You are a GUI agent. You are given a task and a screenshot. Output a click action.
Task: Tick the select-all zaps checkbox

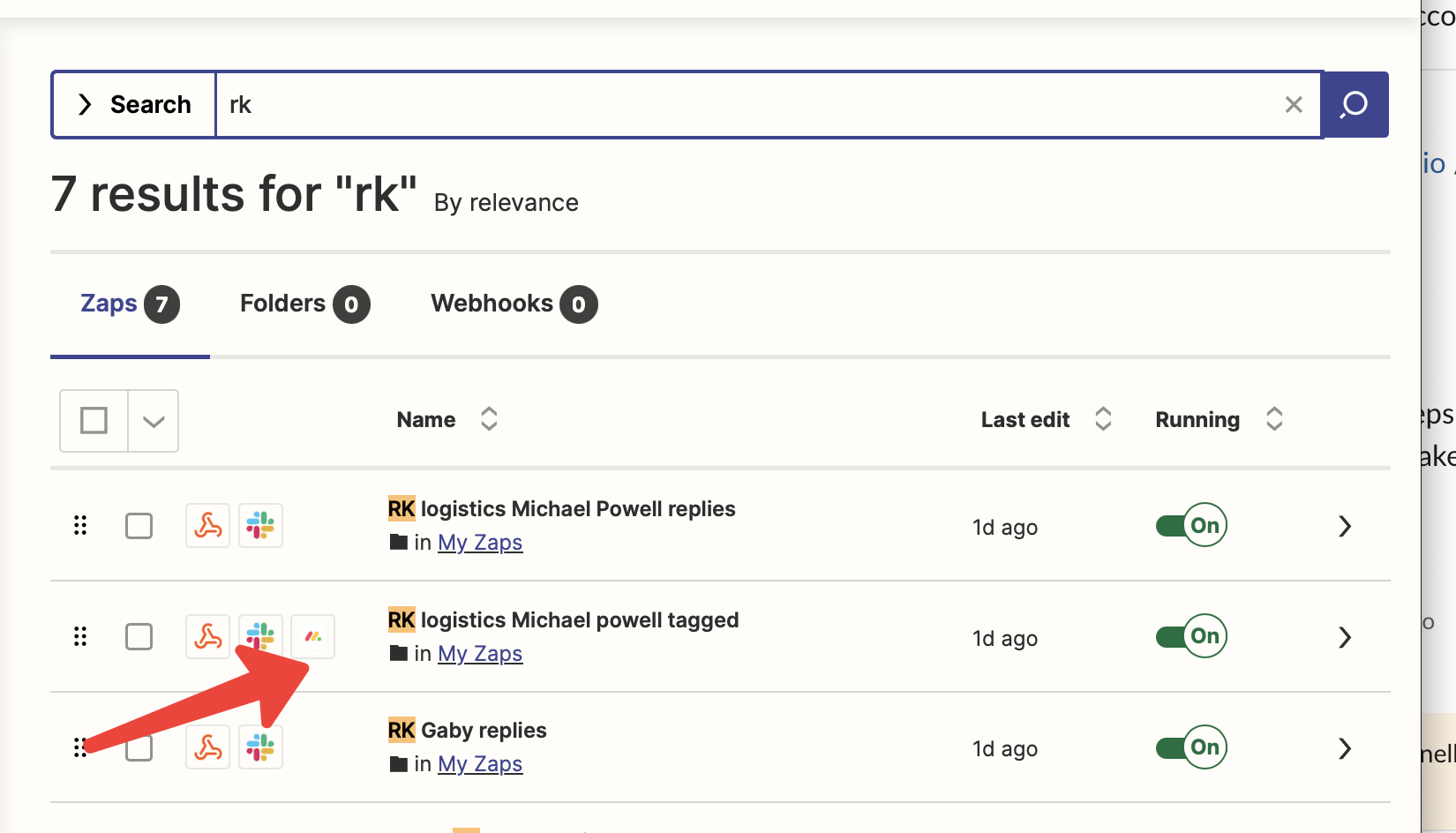point(94,421)
